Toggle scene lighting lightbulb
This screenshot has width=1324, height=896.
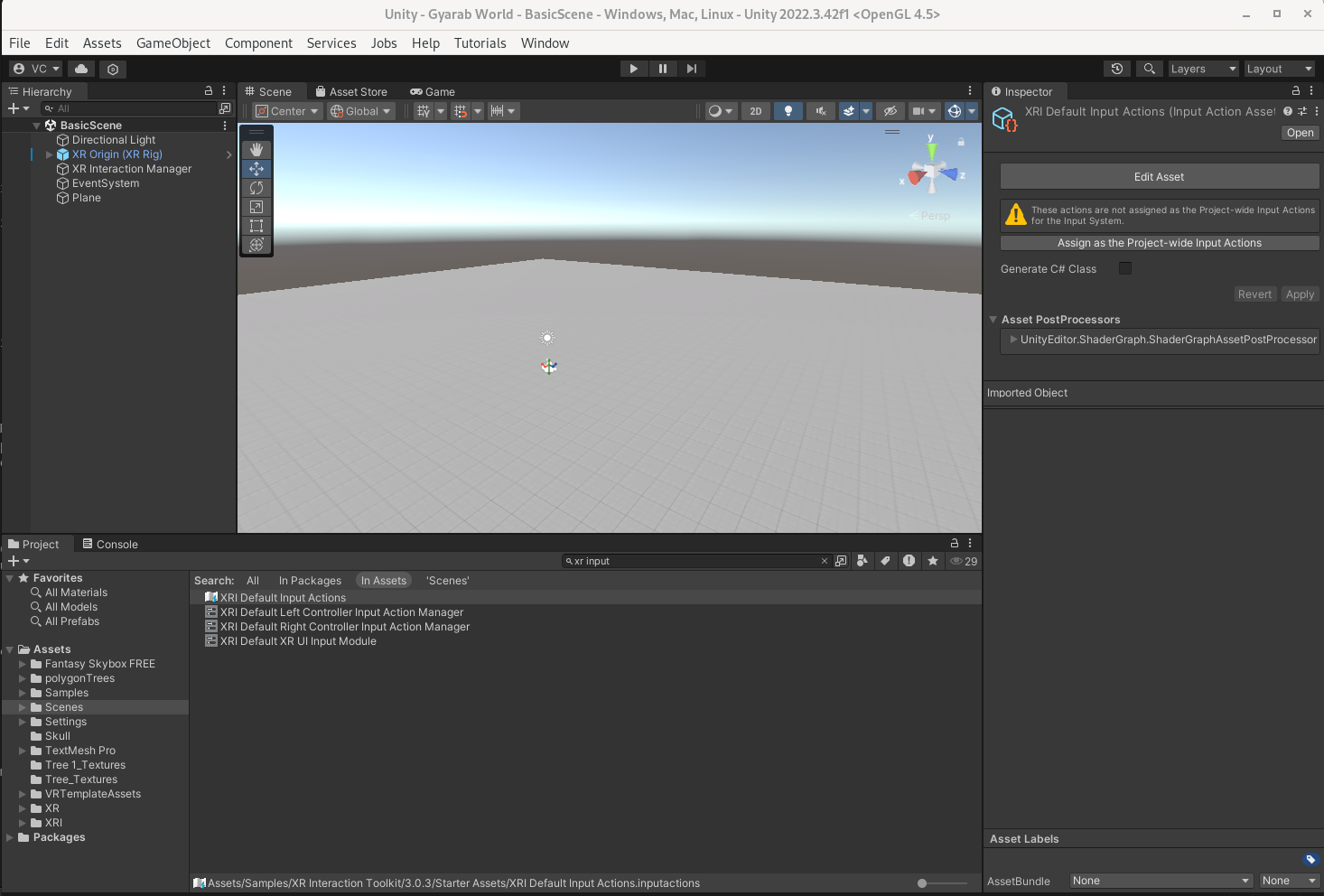788,111
